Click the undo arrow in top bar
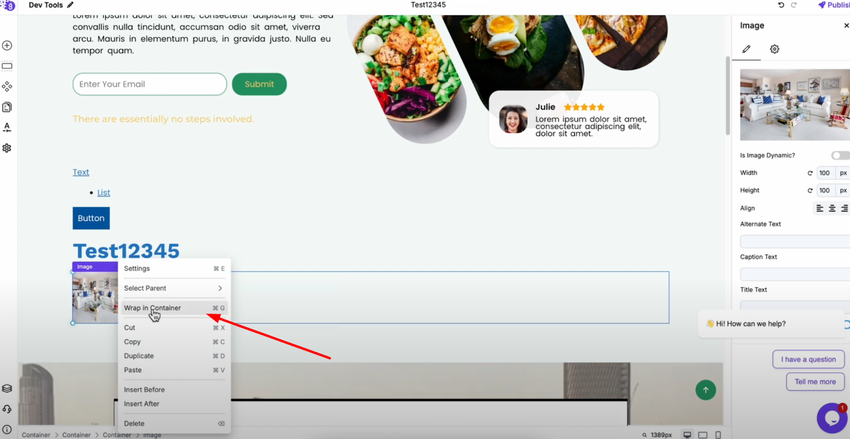Viewport: 850px width, 439px height. [x=781, y=5]
